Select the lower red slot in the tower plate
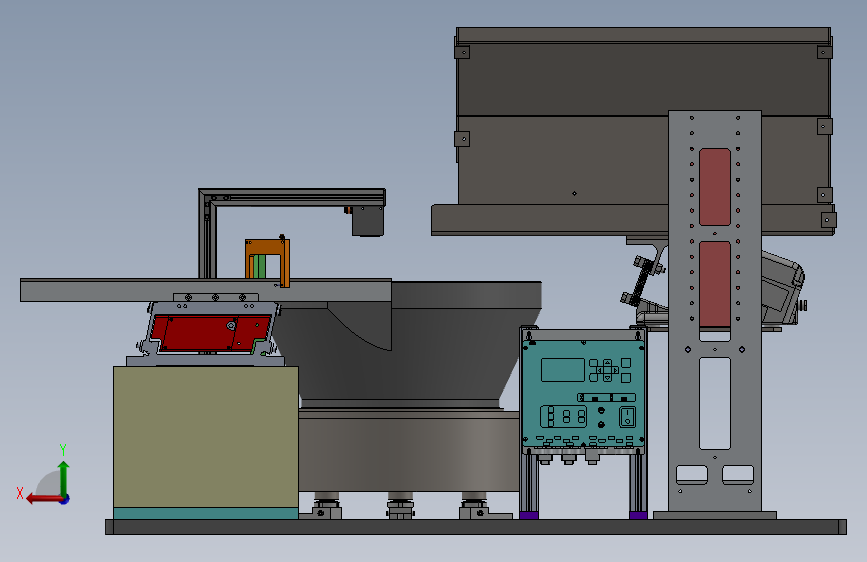867x562 pixels. click(714, 284)
